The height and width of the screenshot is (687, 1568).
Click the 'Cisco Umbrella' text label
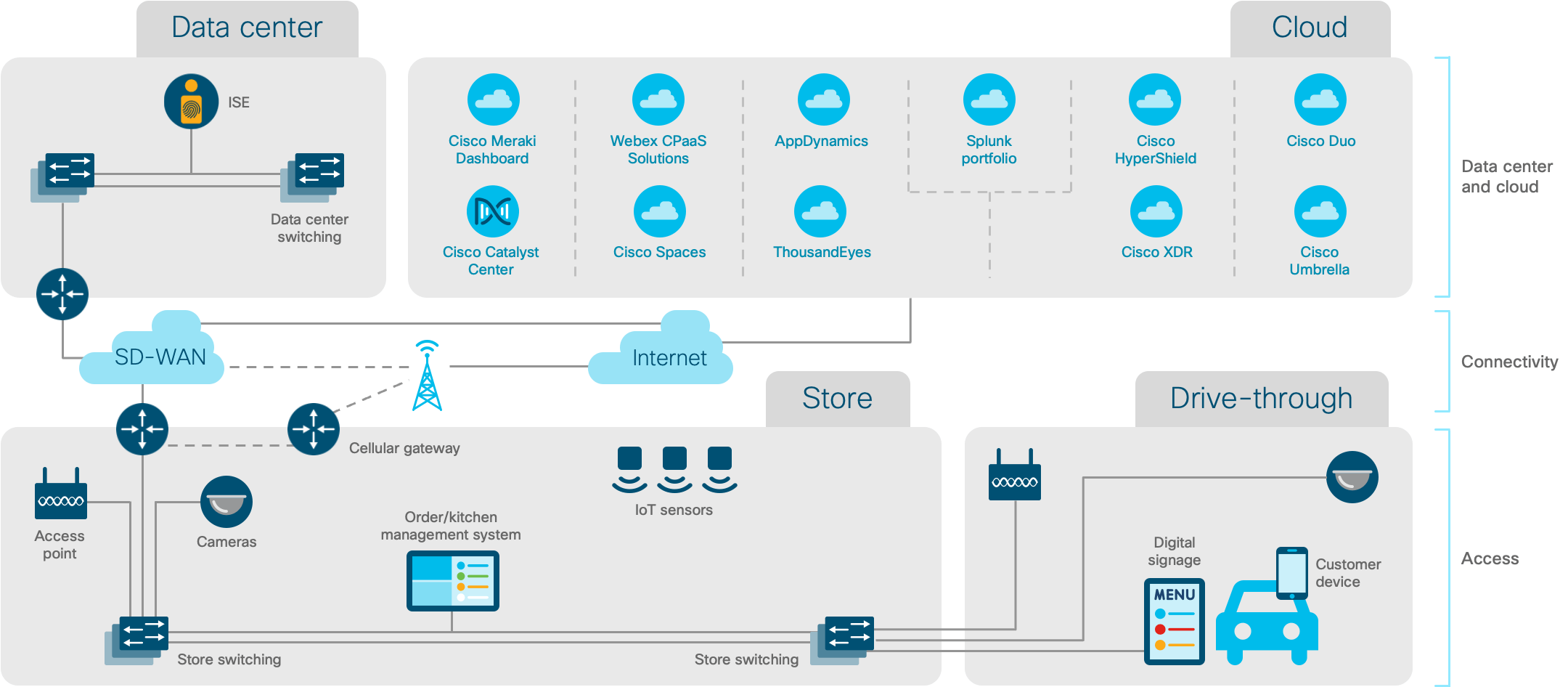1320,261
